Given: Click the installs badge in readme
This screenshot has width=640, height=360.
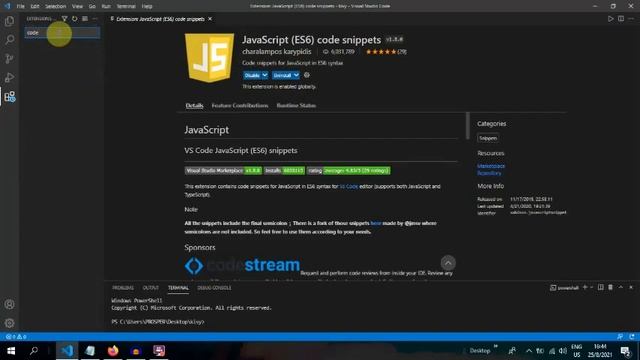Looking at the screenshot, I should coord(284,171).
